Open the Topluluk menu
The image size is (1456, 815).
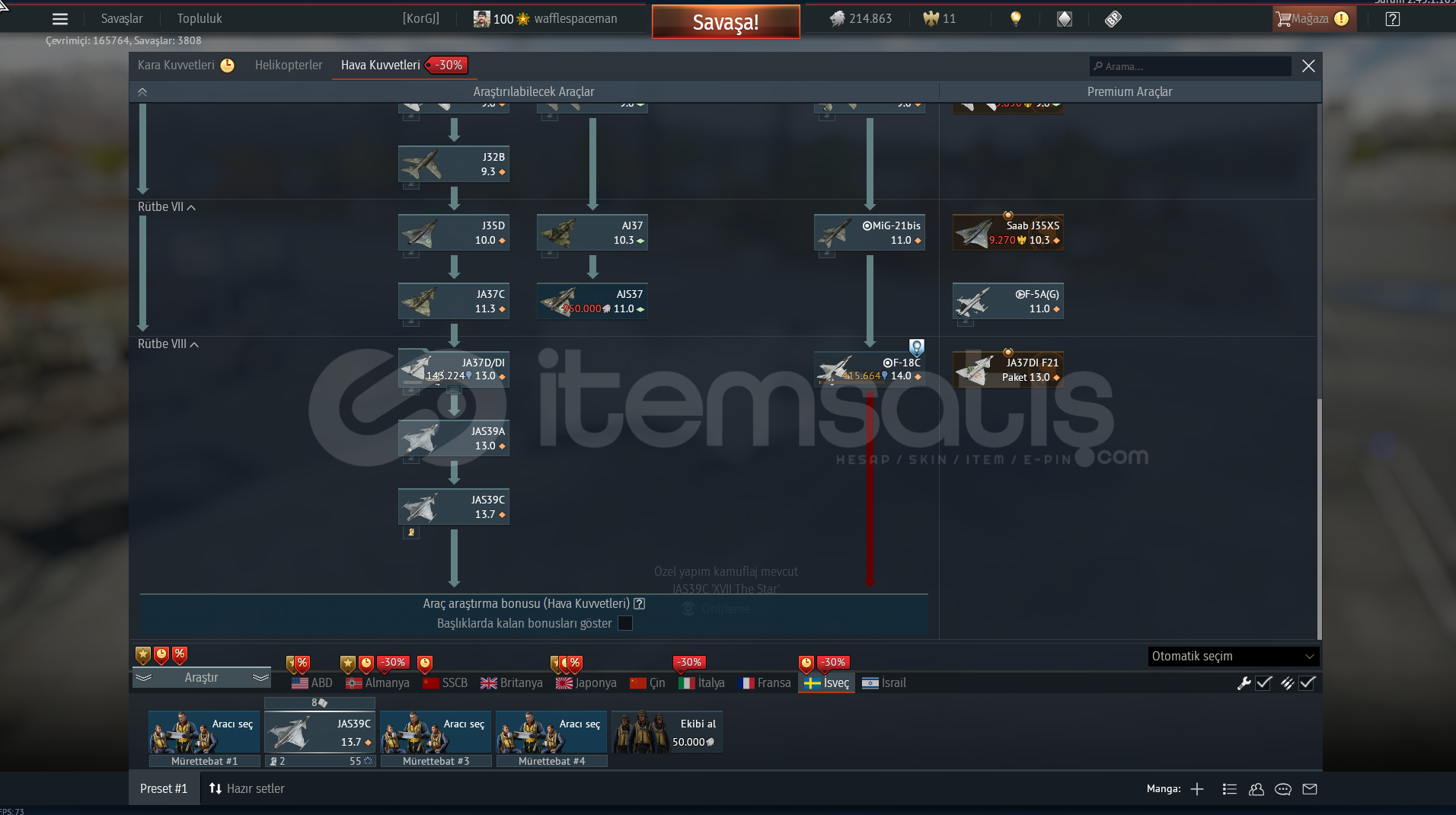click(200, 19)
